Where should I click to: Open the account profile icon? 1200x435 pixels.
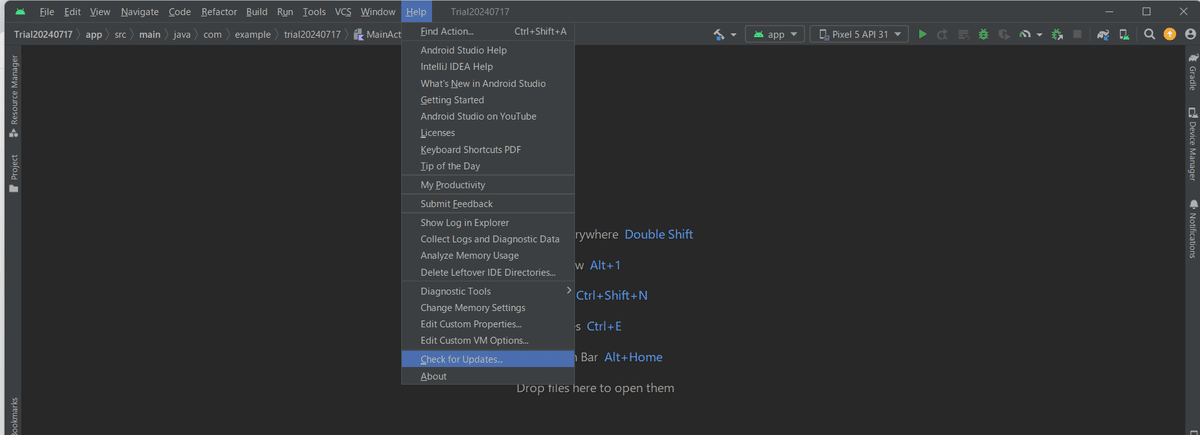point(1190,34)
